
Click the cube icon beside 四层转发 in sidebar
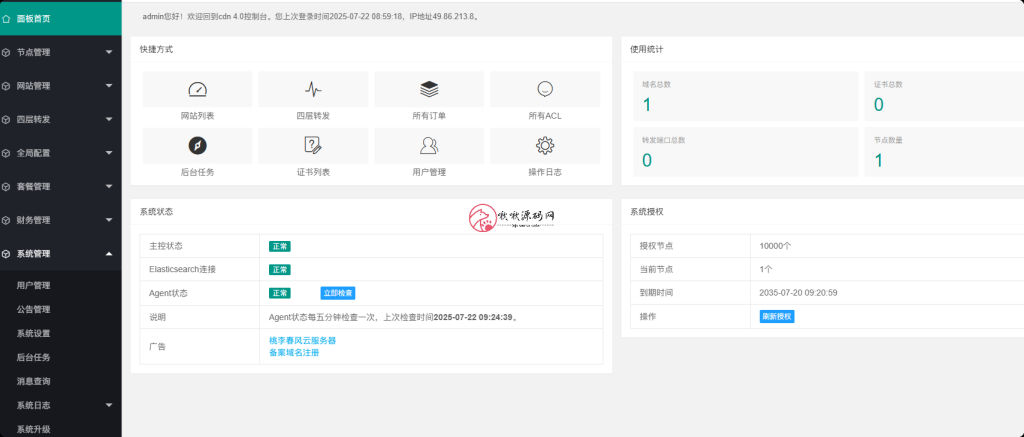click(6, 120)
